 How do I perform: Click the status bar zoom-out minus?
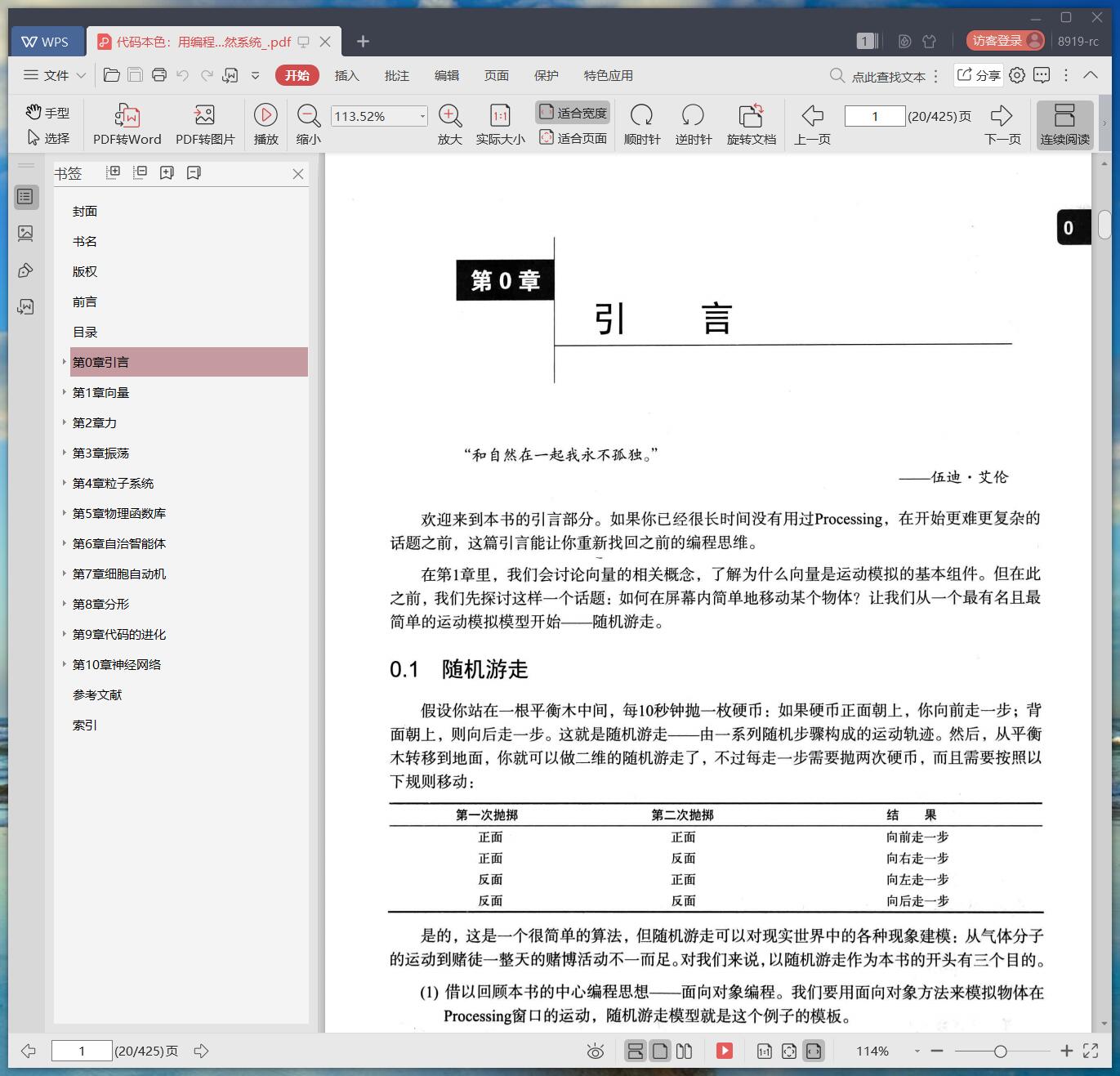pos(937,1051)
